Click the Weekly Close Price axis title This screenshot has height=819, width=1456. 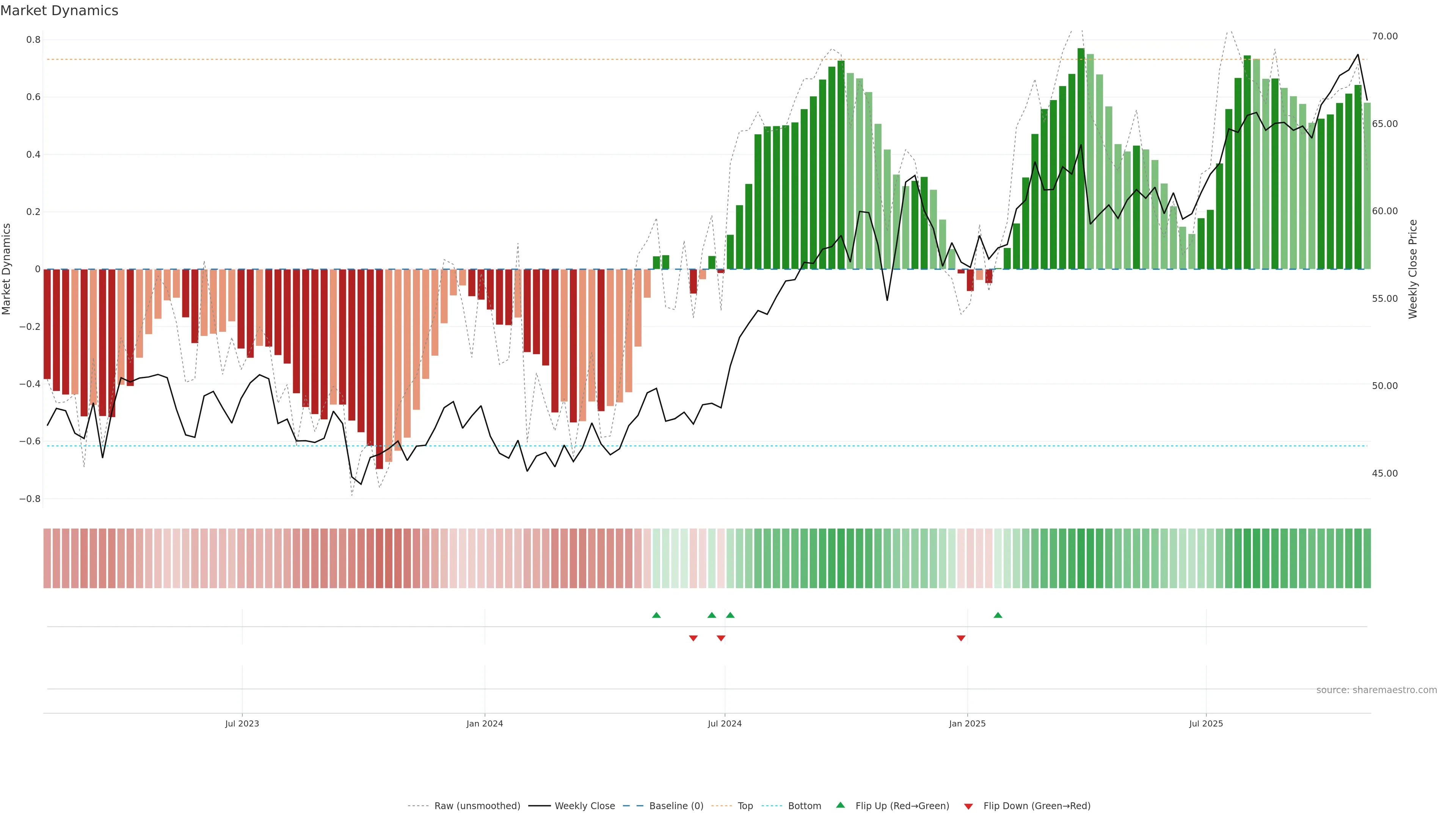pyautogui.click(x=1412, y=269)
